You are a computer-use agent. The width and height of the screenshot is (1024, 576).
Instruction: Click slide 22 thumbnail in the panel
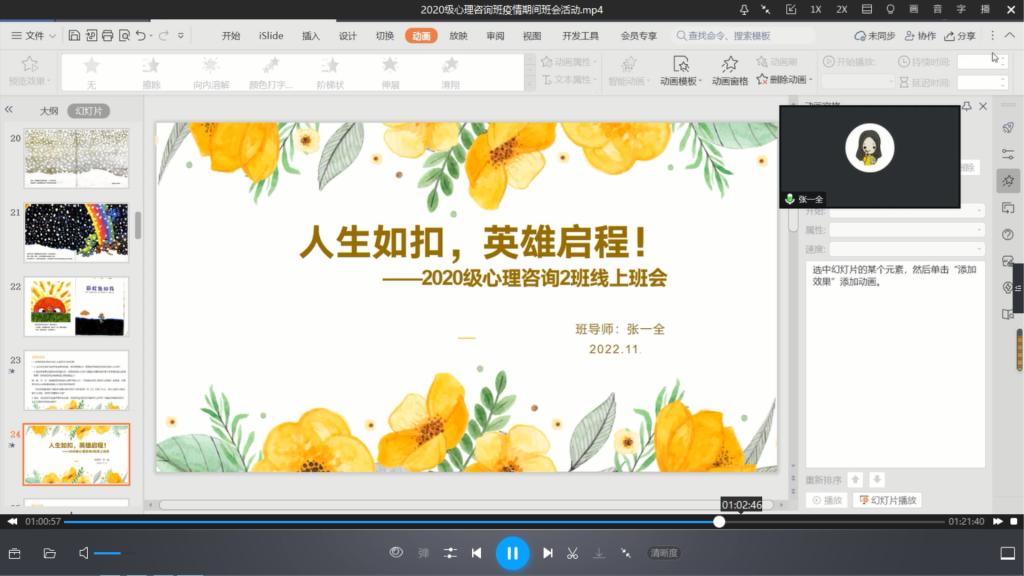[76, 305]
